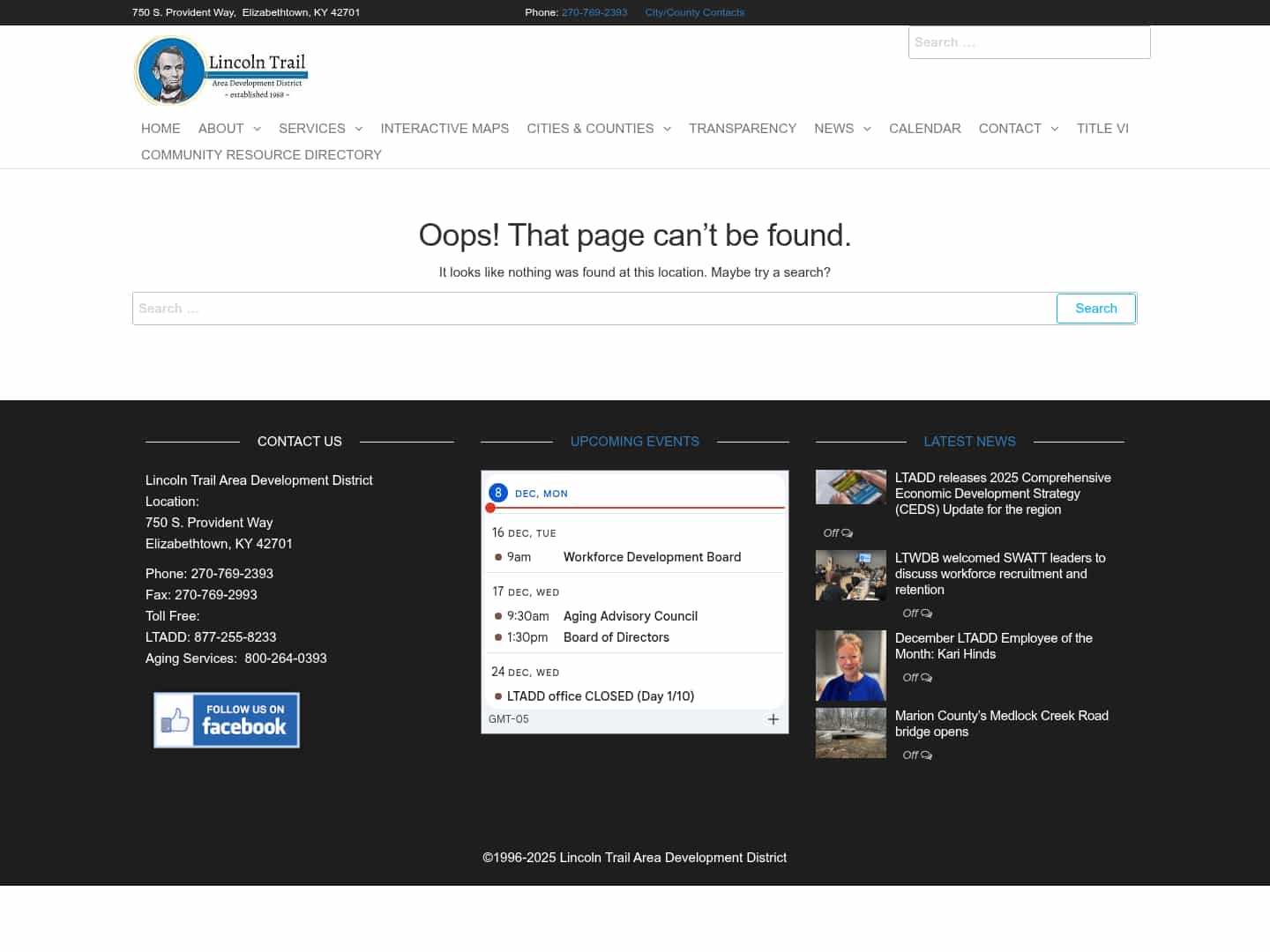Click event dot beside Workforce Development Board
The width and height of the screenshot is (1270, 952).
click(499, 557)
